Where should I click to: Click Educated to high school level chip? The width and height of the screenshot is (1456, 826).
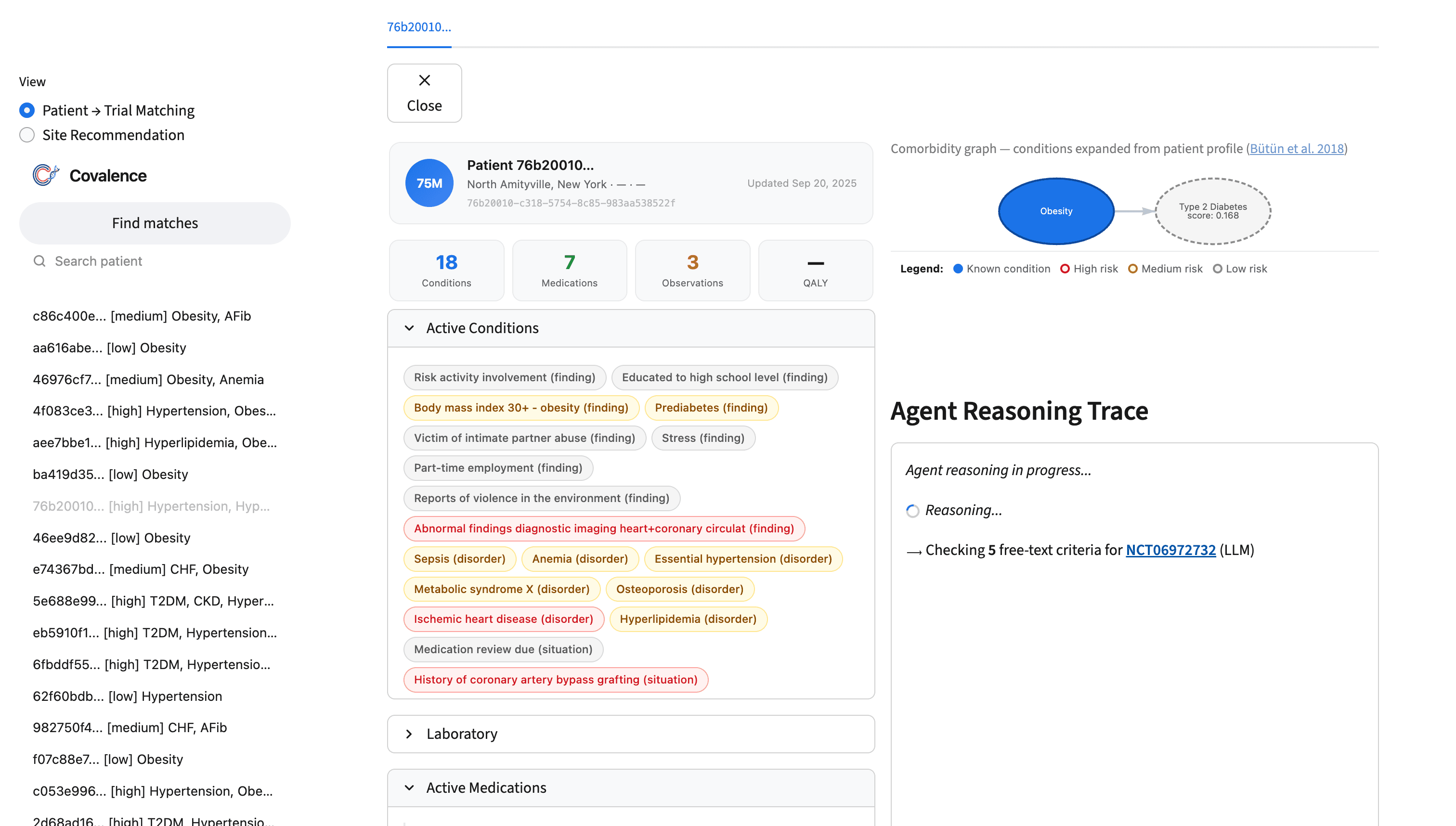725,377
